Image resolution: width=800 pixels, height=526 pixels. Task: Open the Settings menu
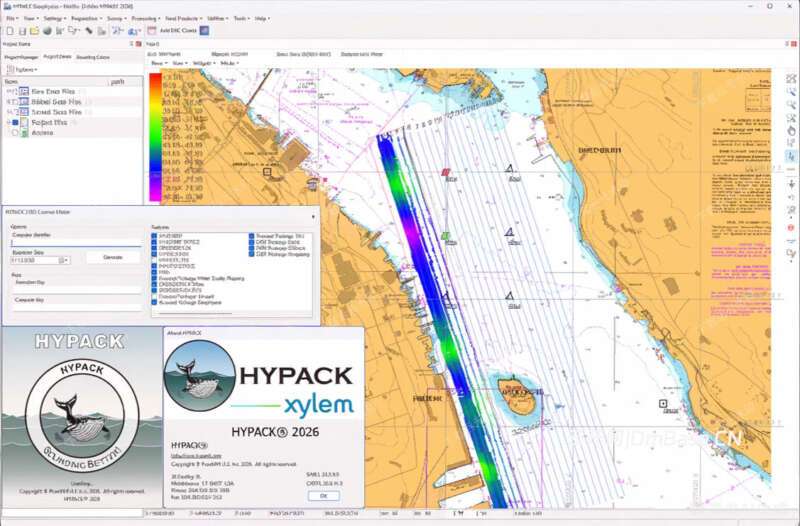pyautogui.click(x=54, y=18)
